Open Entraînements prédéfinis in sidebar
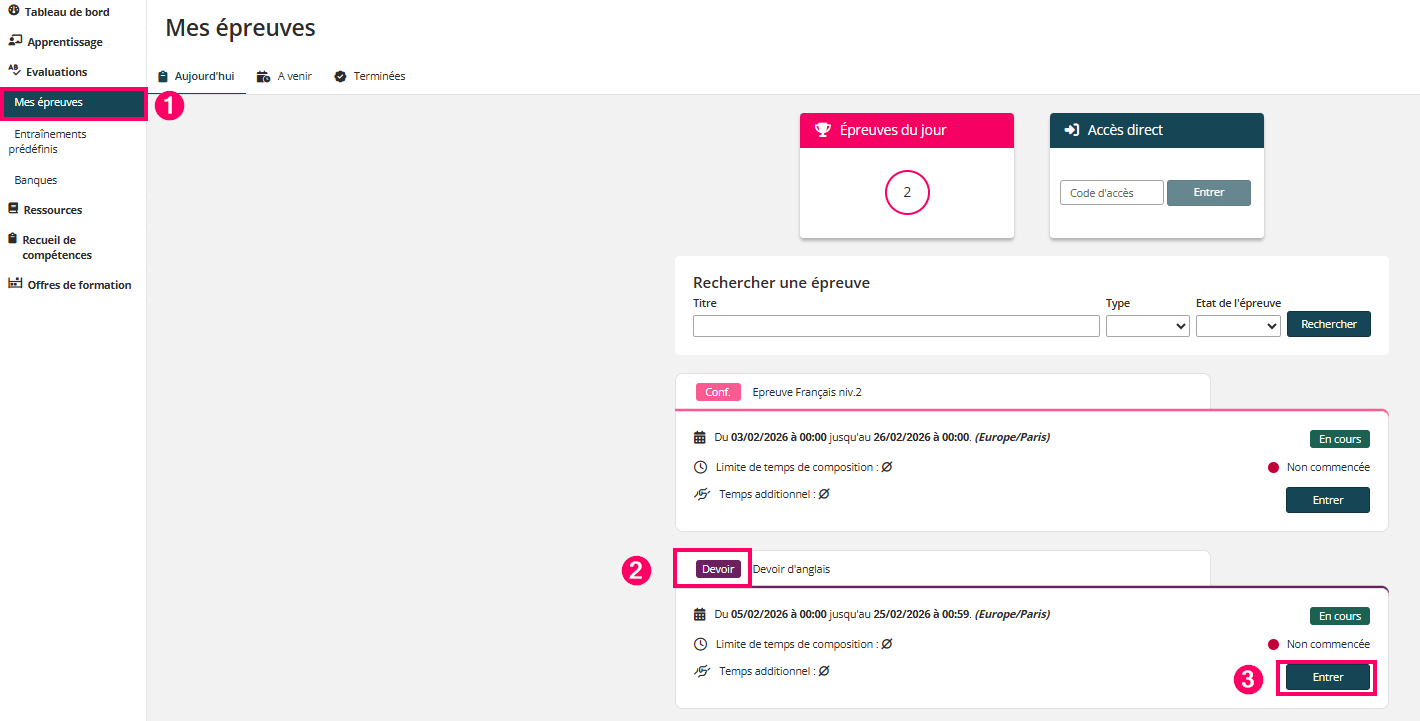The image size is (1420, 721). pyautogui.click(x=50, y=141)
